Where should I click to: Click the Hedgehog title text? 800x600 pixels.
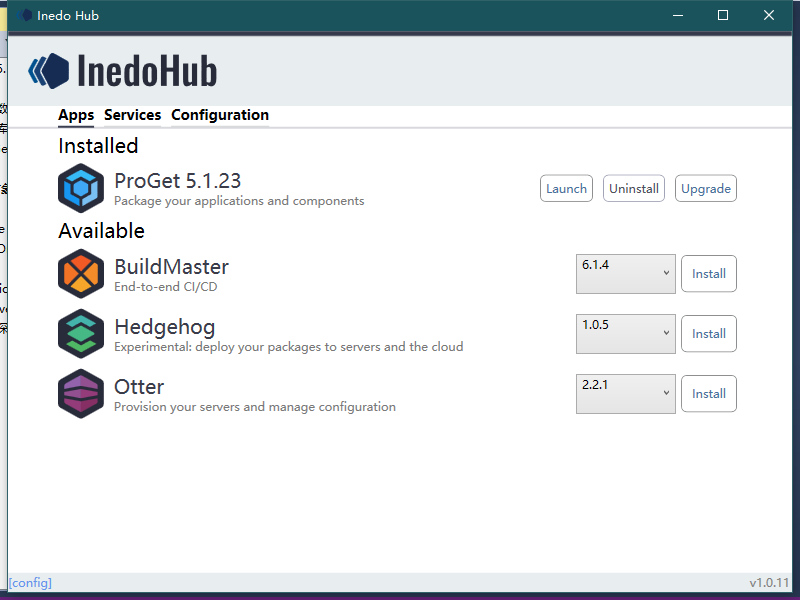[165, 327]
